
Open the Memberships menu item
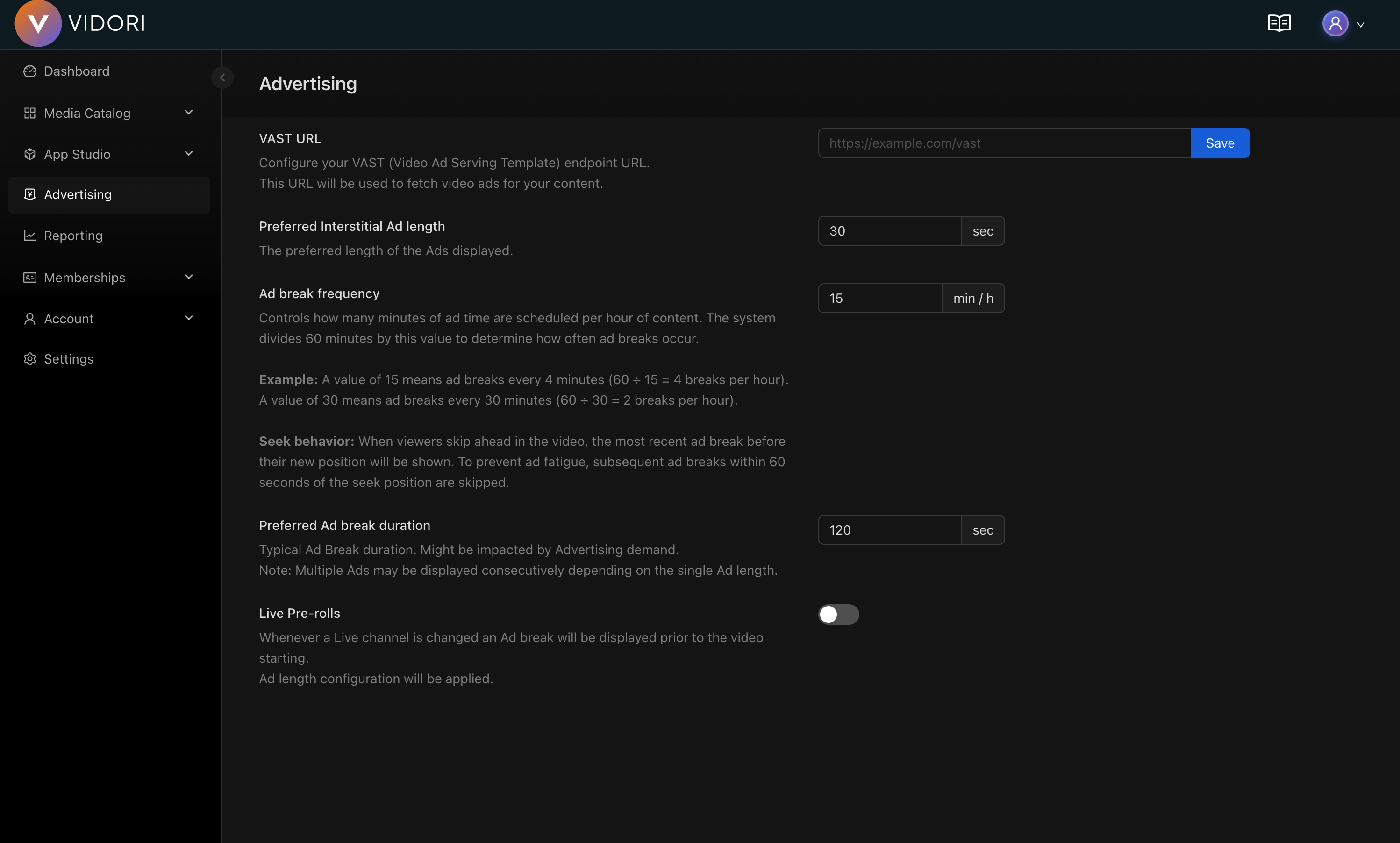(x=85, y=278)
